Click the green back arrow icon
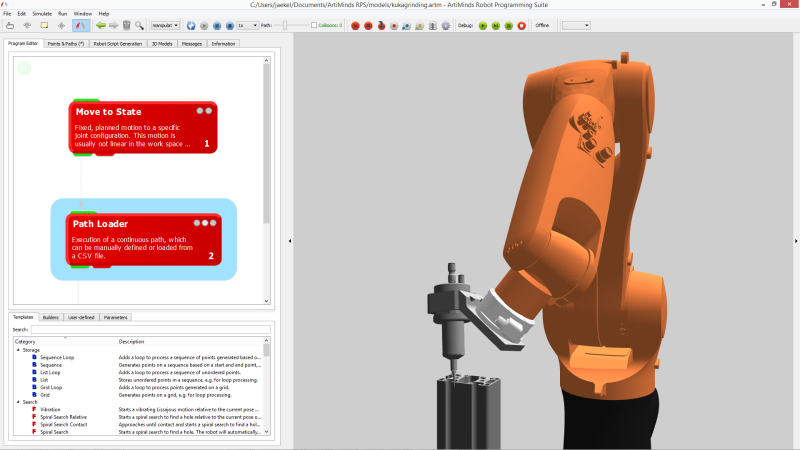The width and height of the screenshot is (800, 450). (x=99, y=25)
